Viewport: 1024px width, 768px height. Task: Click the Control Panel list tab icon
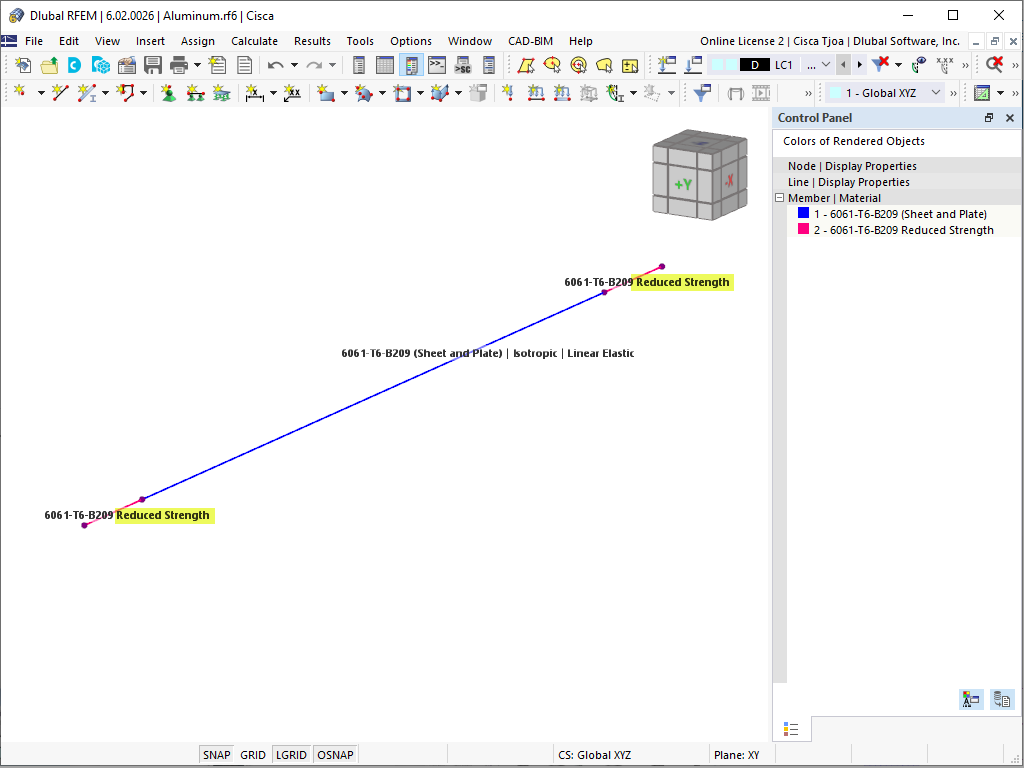pos(791,729)
